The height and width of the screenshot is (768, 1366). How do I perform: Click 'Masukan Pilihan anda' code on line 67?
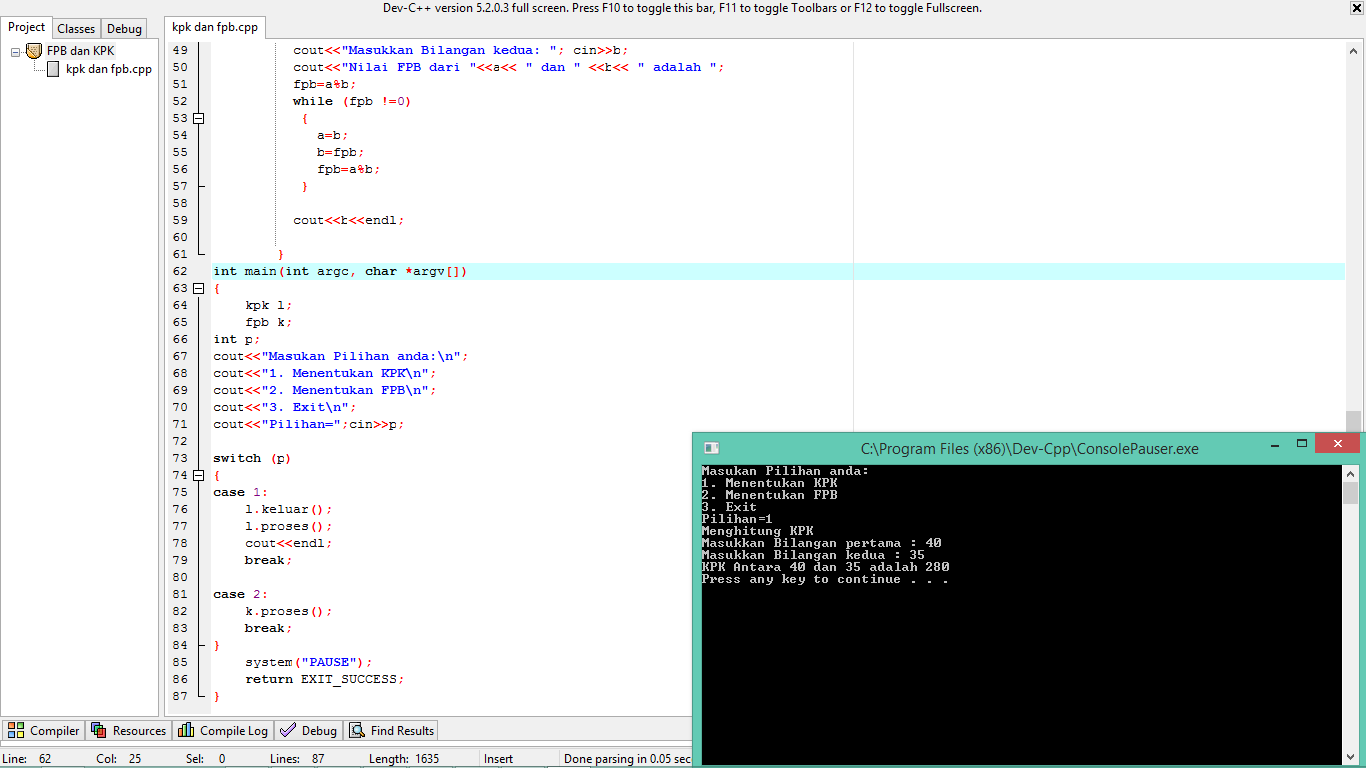tap(341, 356)
